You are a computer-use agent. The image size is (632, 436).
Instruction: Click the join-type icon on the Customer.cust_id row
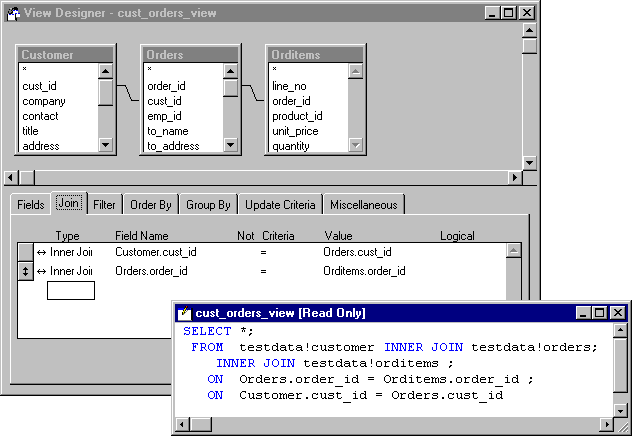(x=42, y=253)
